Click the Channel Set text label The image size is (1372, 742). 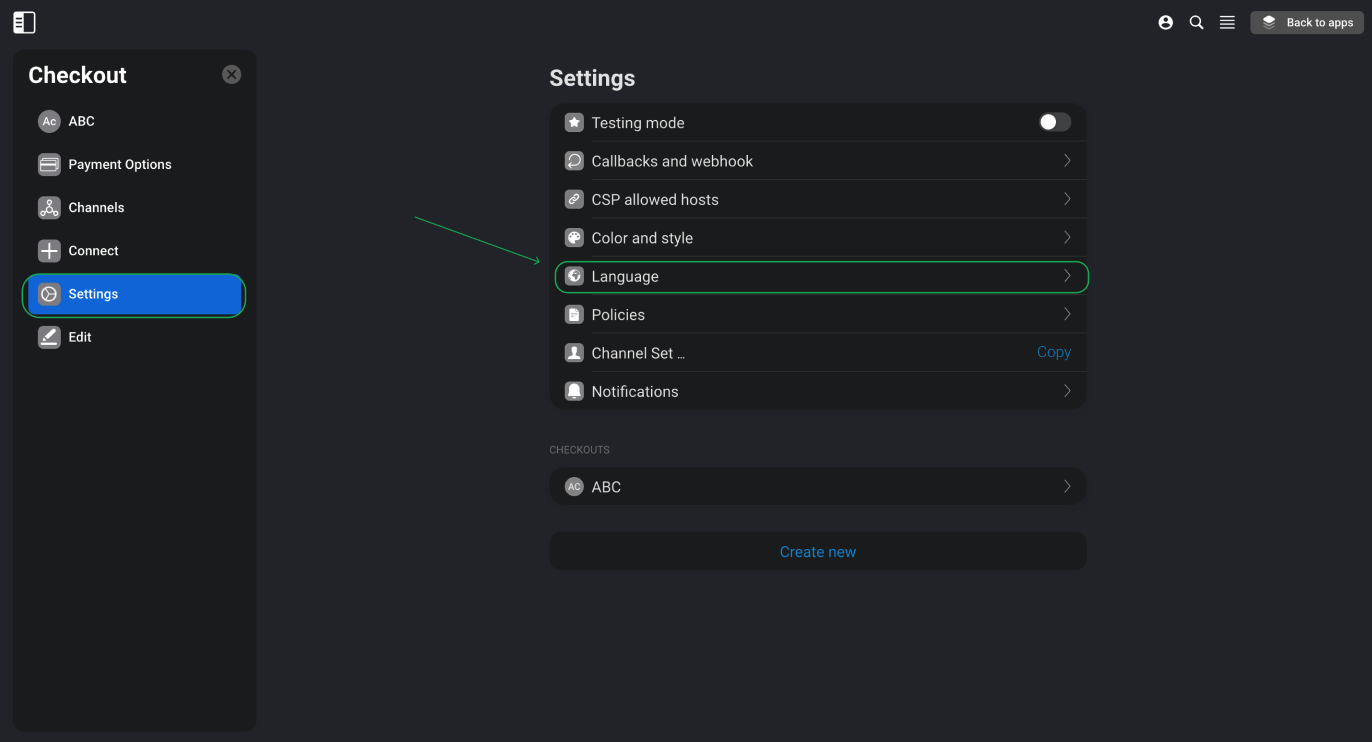[x=638, y=353]
